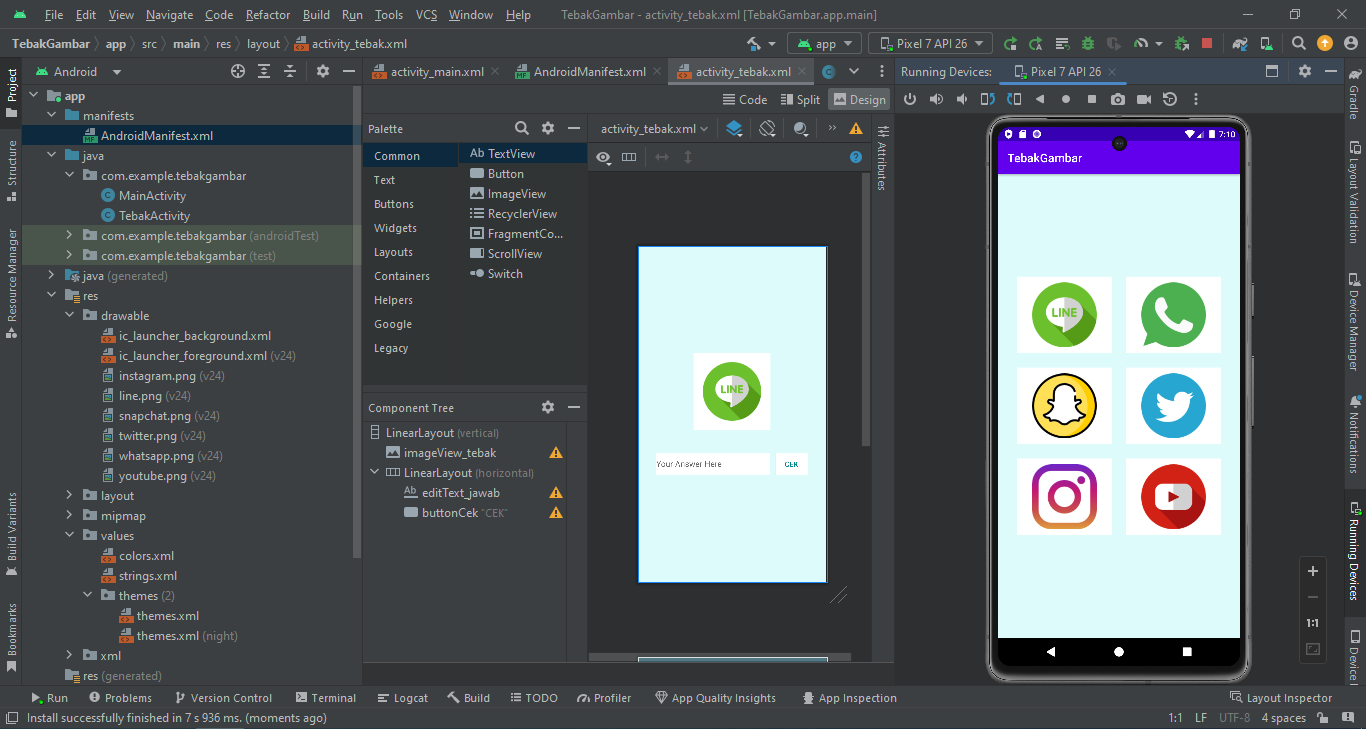Open the VCS menu
This screenshot has height=729, width=1366.
(x=426, y=15)
